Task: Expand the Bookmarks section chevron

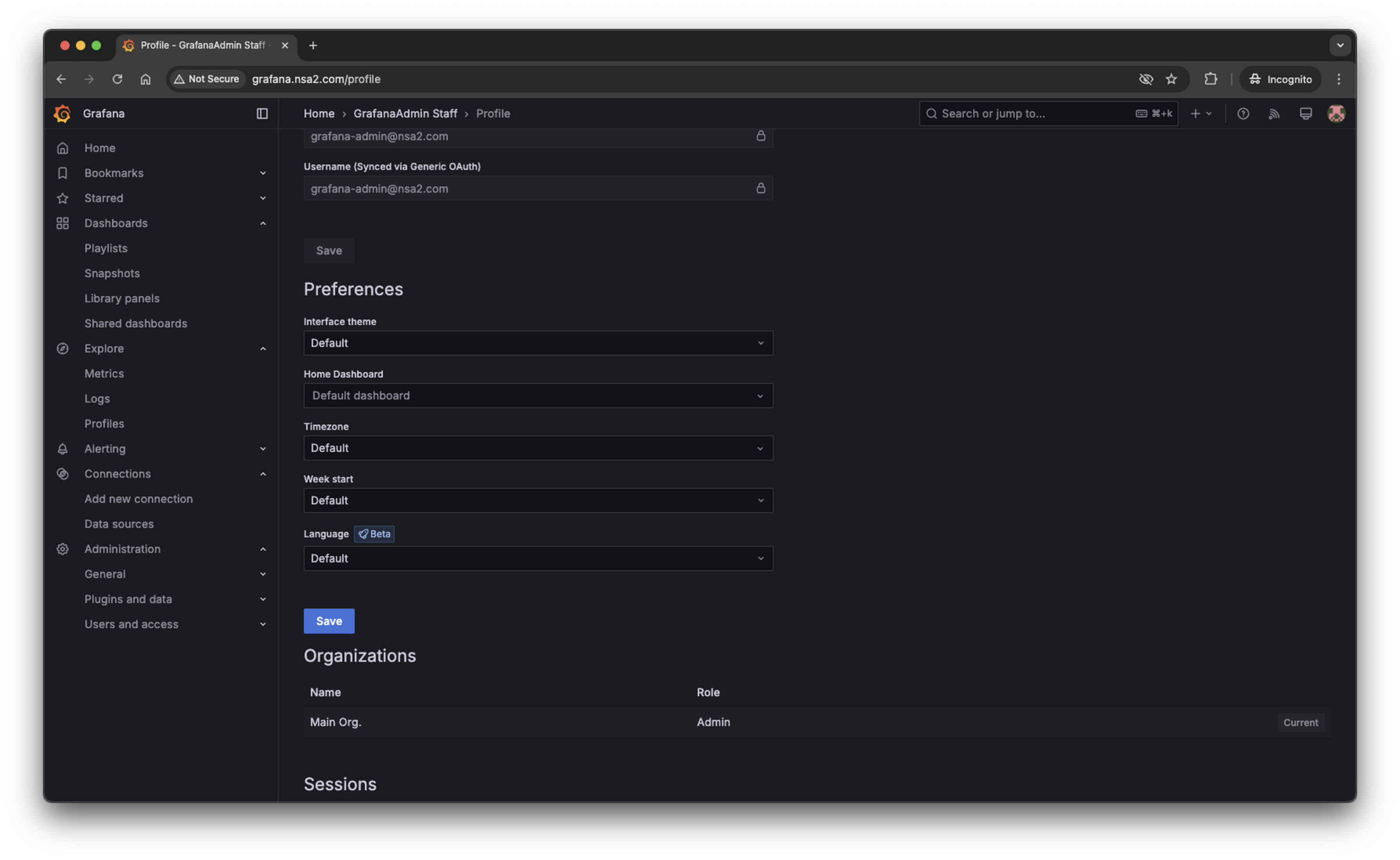Action: click(263, 173)
